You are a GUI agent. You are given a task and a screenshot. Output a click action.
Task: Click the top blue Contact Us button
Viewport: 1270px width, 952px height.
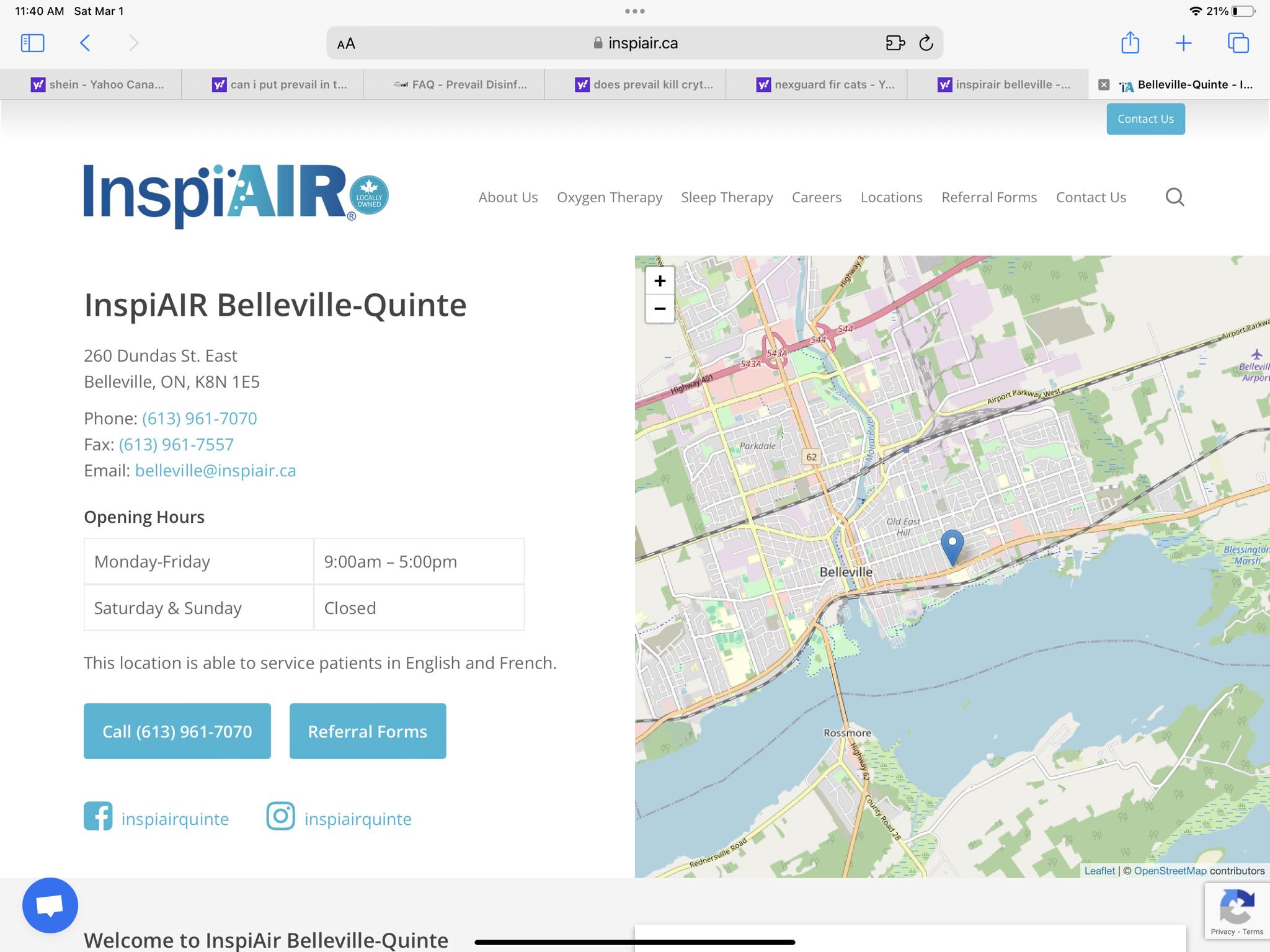pyautogui.click(x=1145, y=118)
